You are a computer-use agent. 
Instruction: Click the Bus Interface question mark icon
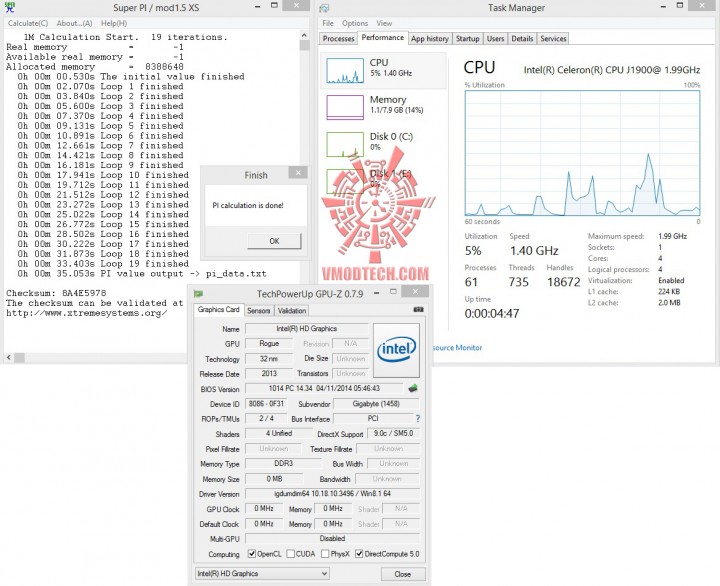click(x=417, y=418)
